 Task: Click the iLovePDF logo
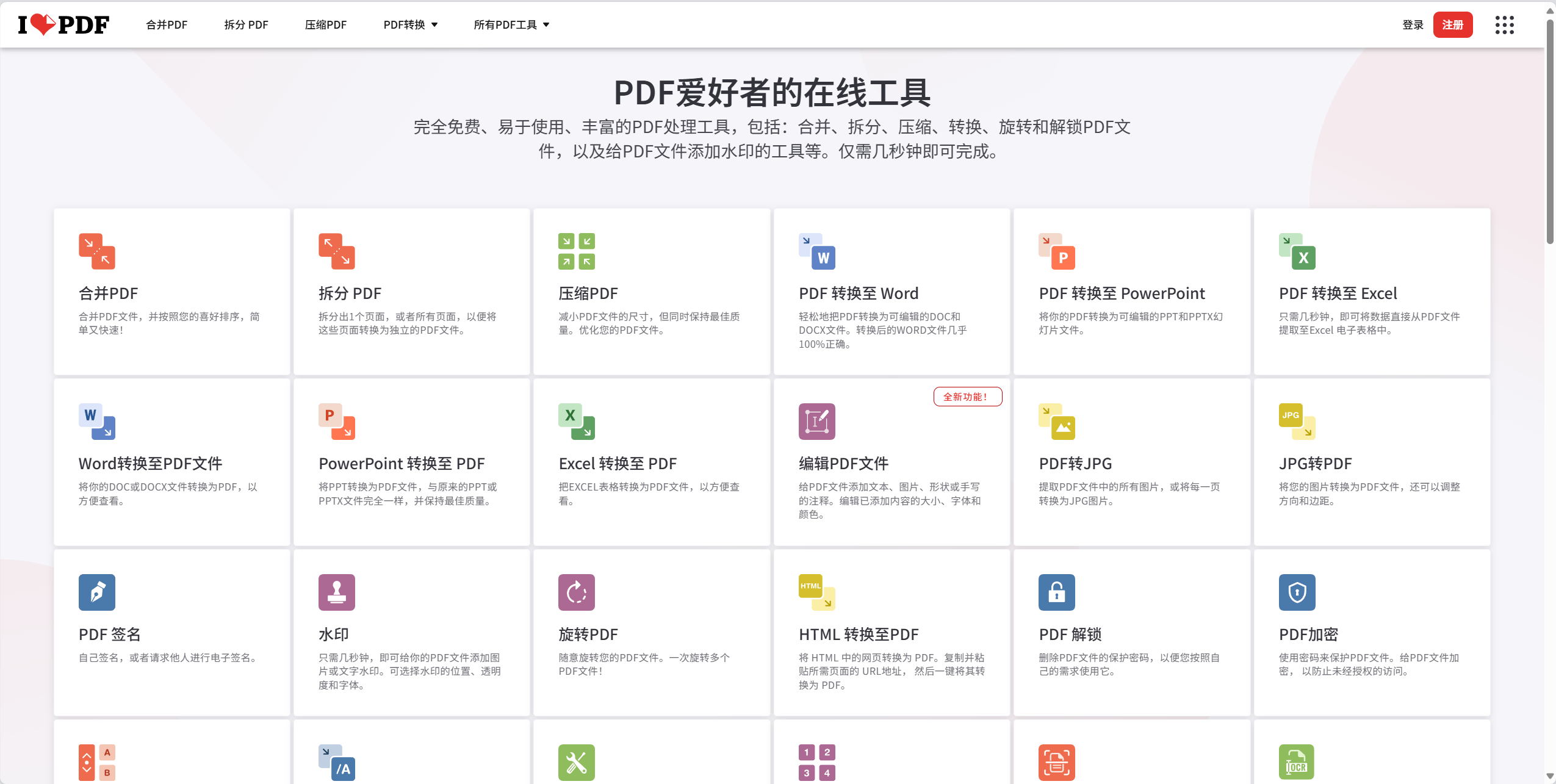(x=63, y=24)
